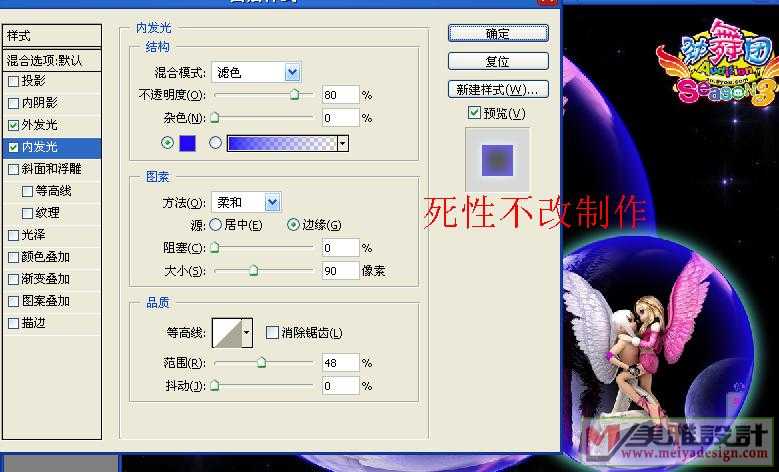Enable the 纹理 (Texture) checkbox
The height and width of the screenshot is (472, 779).
(27, 213)
